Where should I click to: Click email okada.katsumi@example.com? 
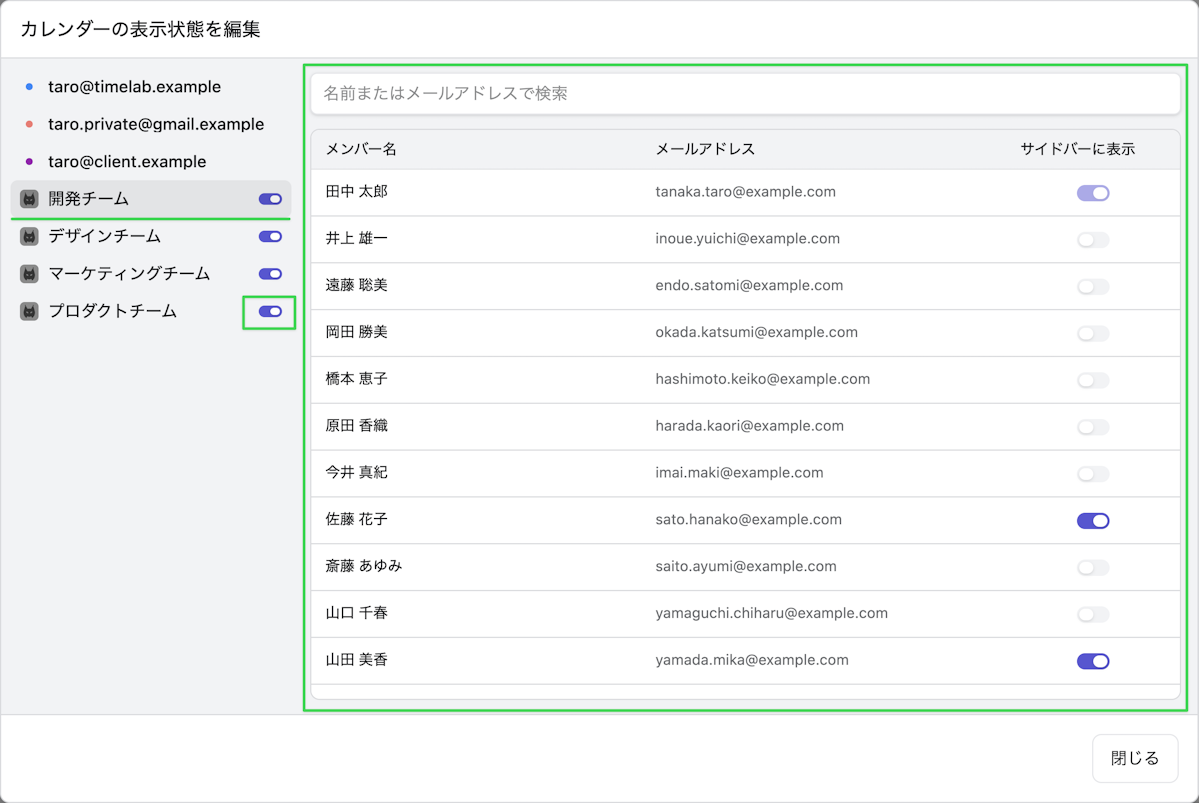(756, 332)
